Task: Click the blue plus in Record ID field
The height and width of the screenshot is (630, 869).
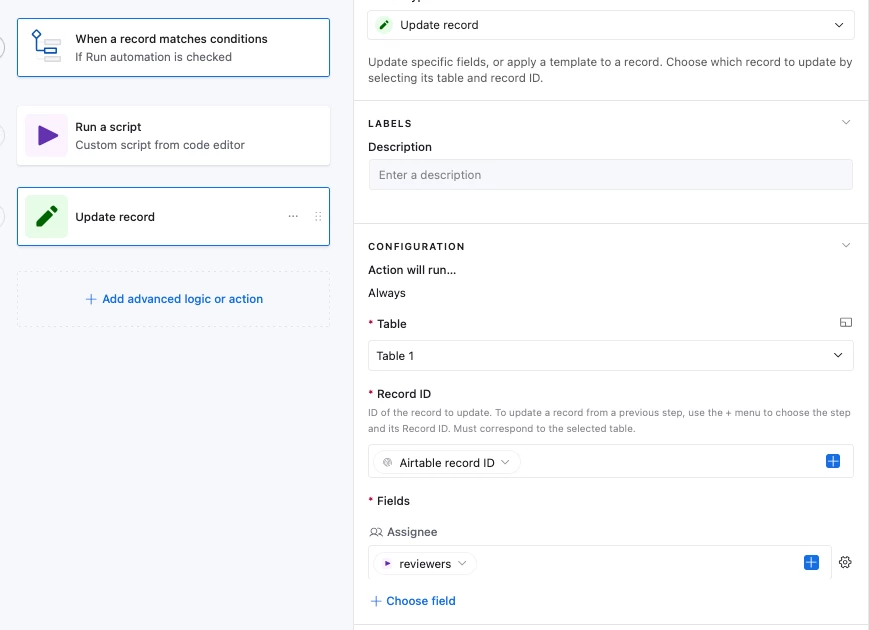Action: 833,462
